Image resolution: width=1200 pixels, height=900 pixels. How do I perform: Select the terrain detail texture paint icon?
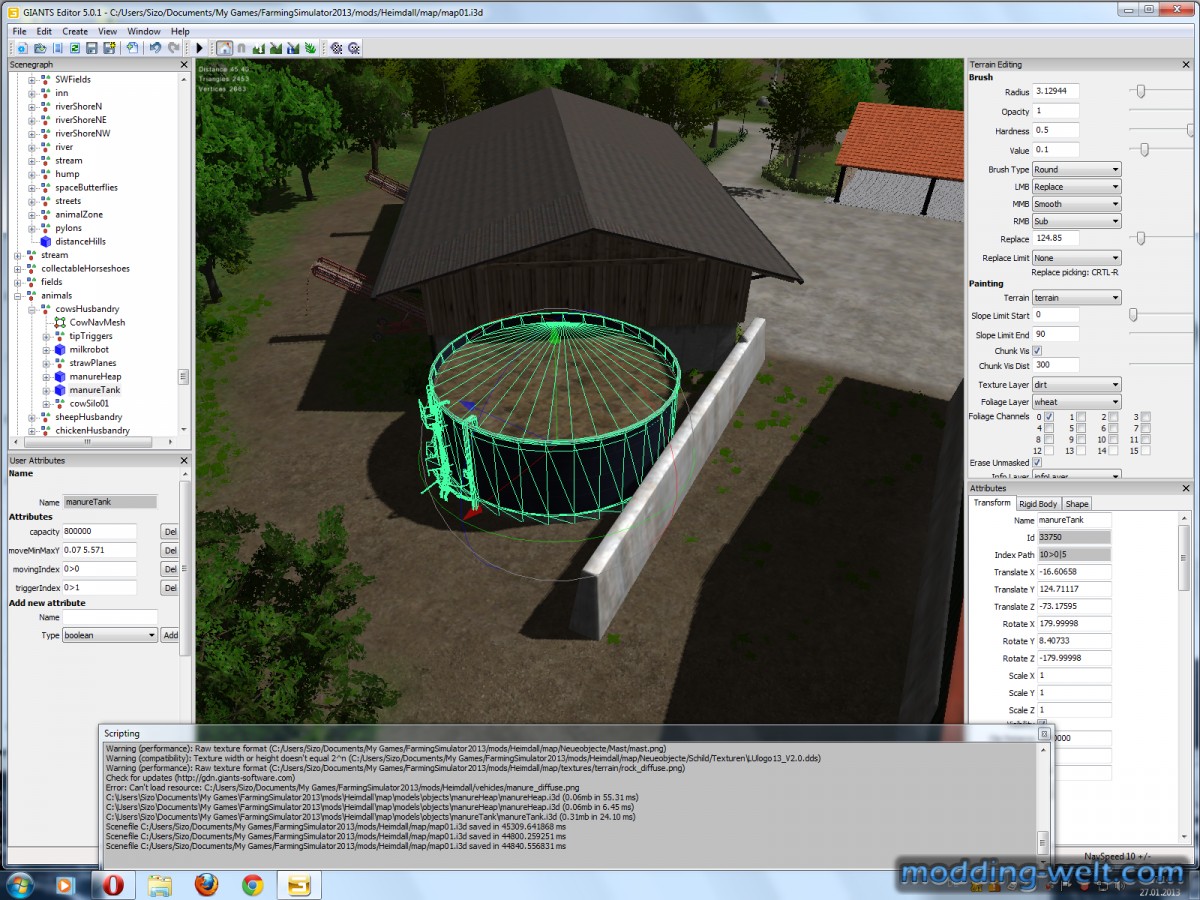pos(277,48)
